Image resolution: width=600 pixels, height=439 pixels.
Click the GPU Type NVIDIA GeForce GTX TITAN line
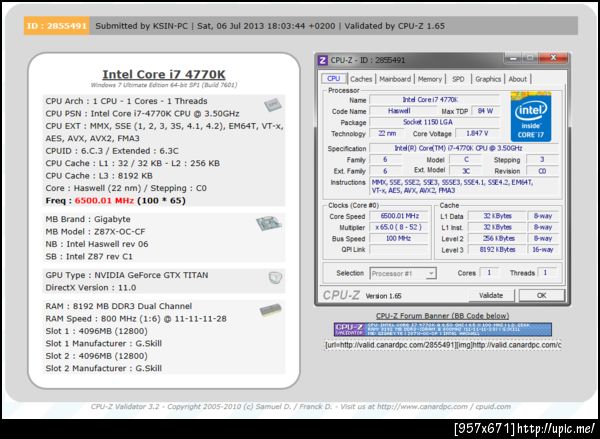pyautogui.click(x=127, y=275)
